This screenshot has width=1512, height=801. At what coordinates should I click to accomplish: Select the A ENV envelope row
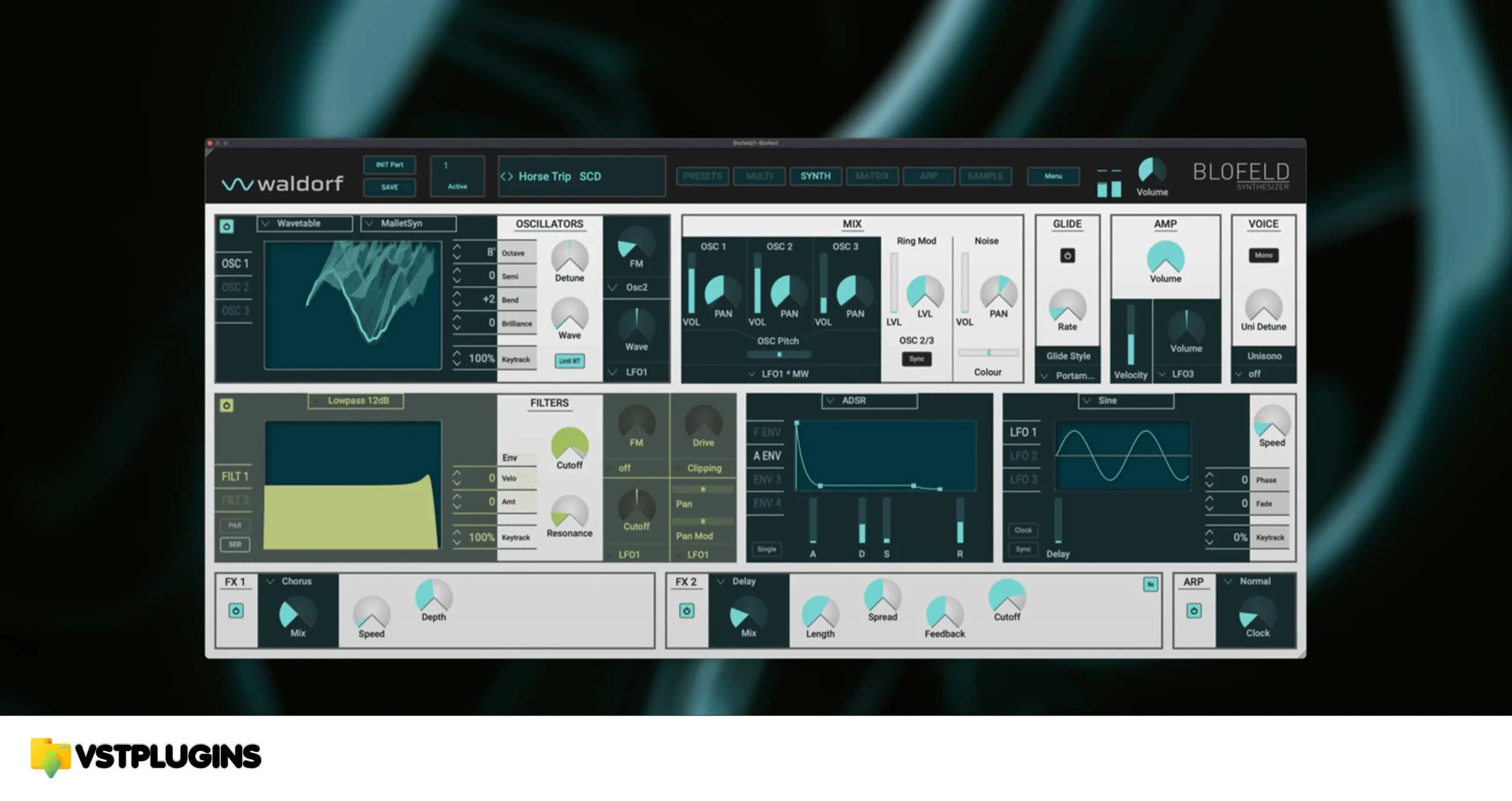pyautogui.click(x=767, y=456)
